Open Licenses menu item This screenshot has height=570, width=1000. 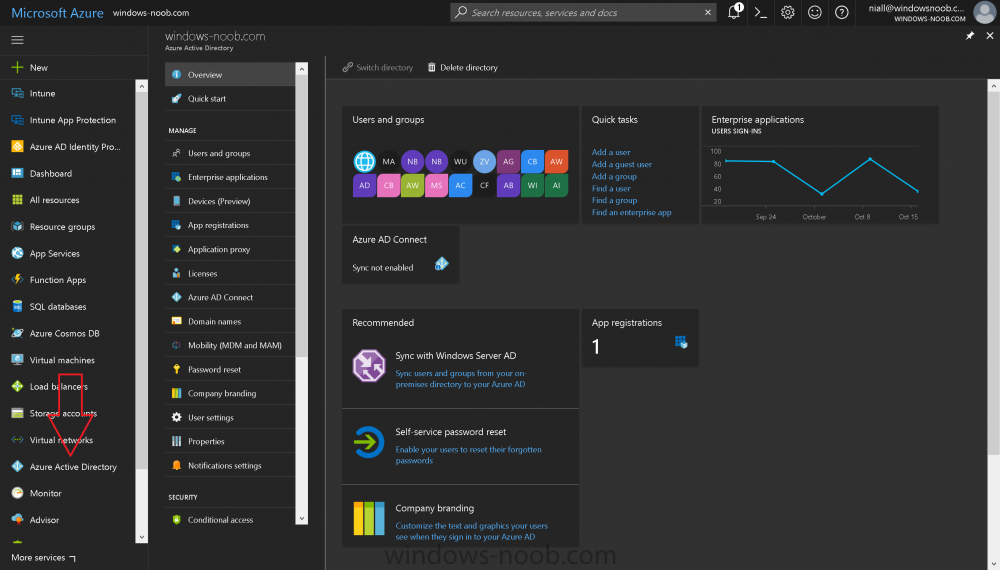click(x=230, y=274)
